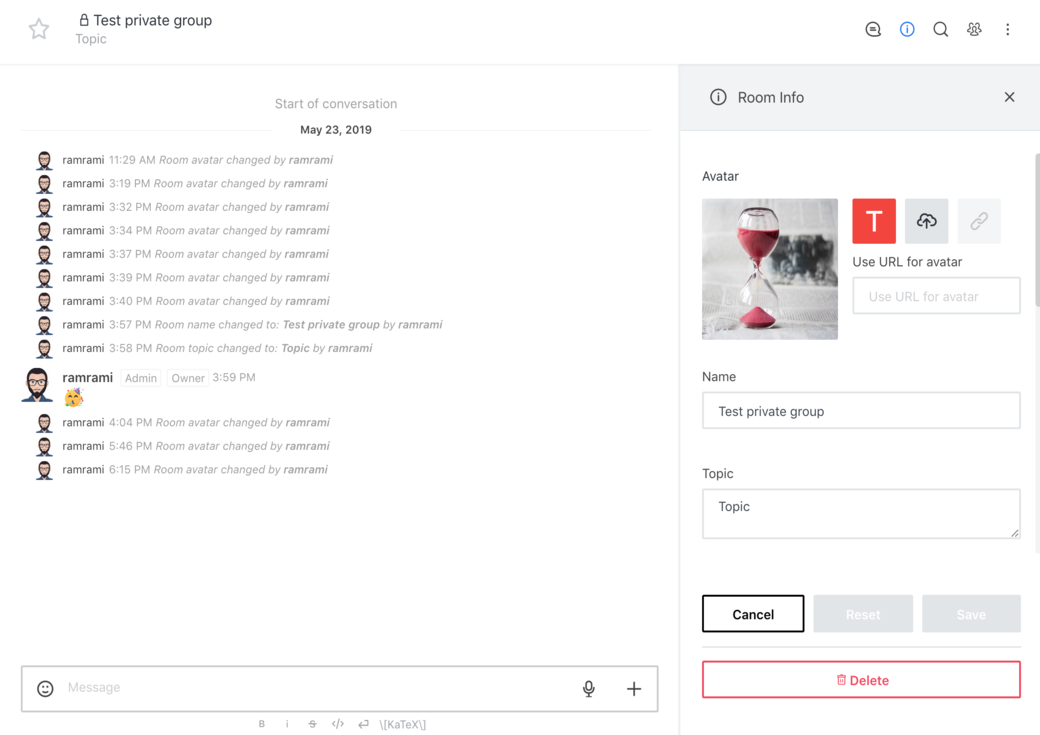The width and height of the screenshot is (1040, 735).
Task: Select the red T default avatar
Action: pos(874,221)
